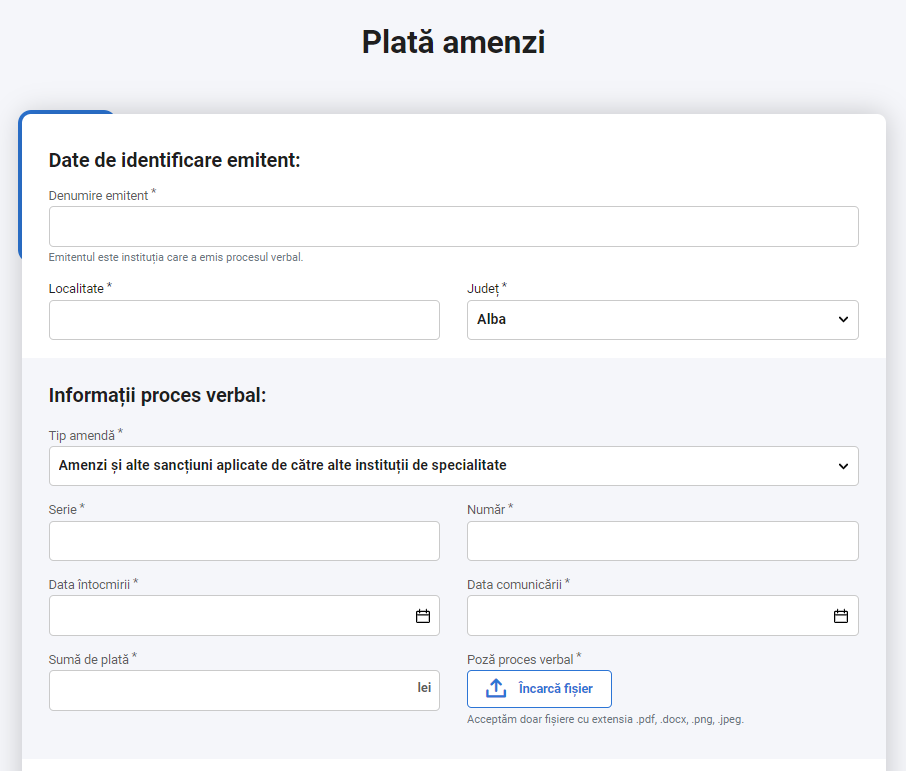Expand the Tip amendă chevron arrow
Screen dimensions: 906x771
(x=843, y=466)
